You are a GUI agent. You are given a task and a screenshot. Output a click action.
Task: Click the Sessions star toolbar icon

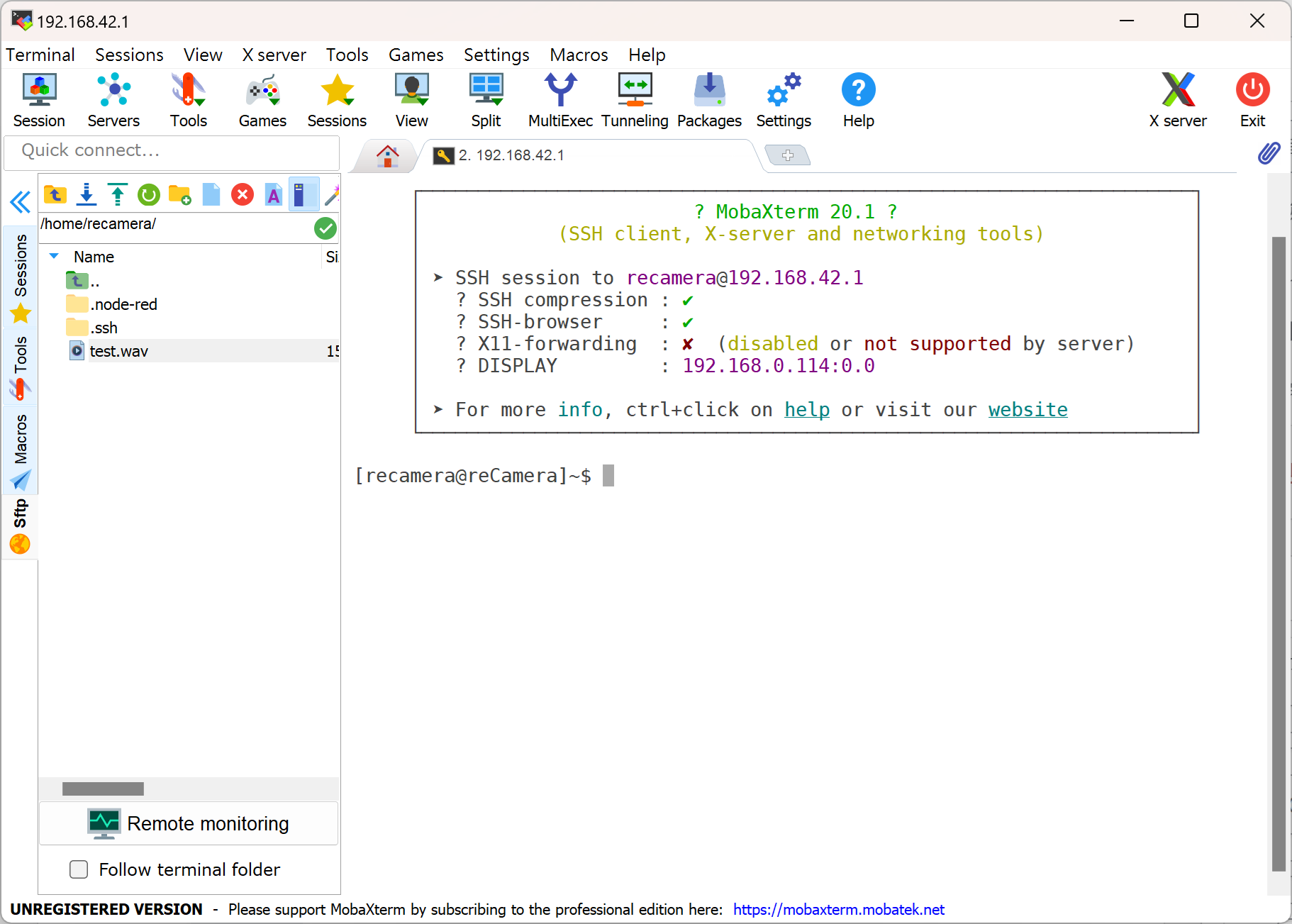pyautogui.click(x=337, y=100)
